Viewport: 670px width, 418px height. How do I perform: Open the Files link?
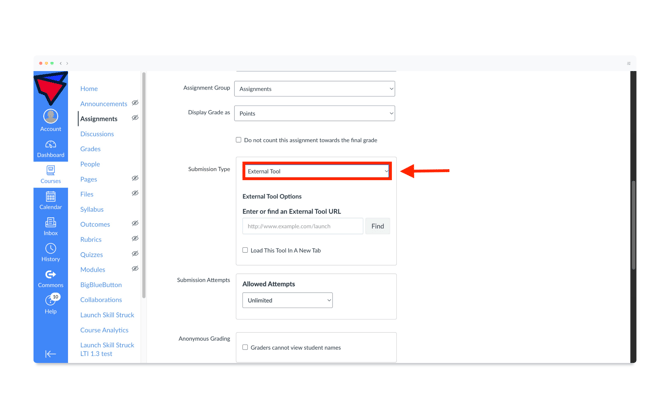pyautogui.click(x=86, y=194)
